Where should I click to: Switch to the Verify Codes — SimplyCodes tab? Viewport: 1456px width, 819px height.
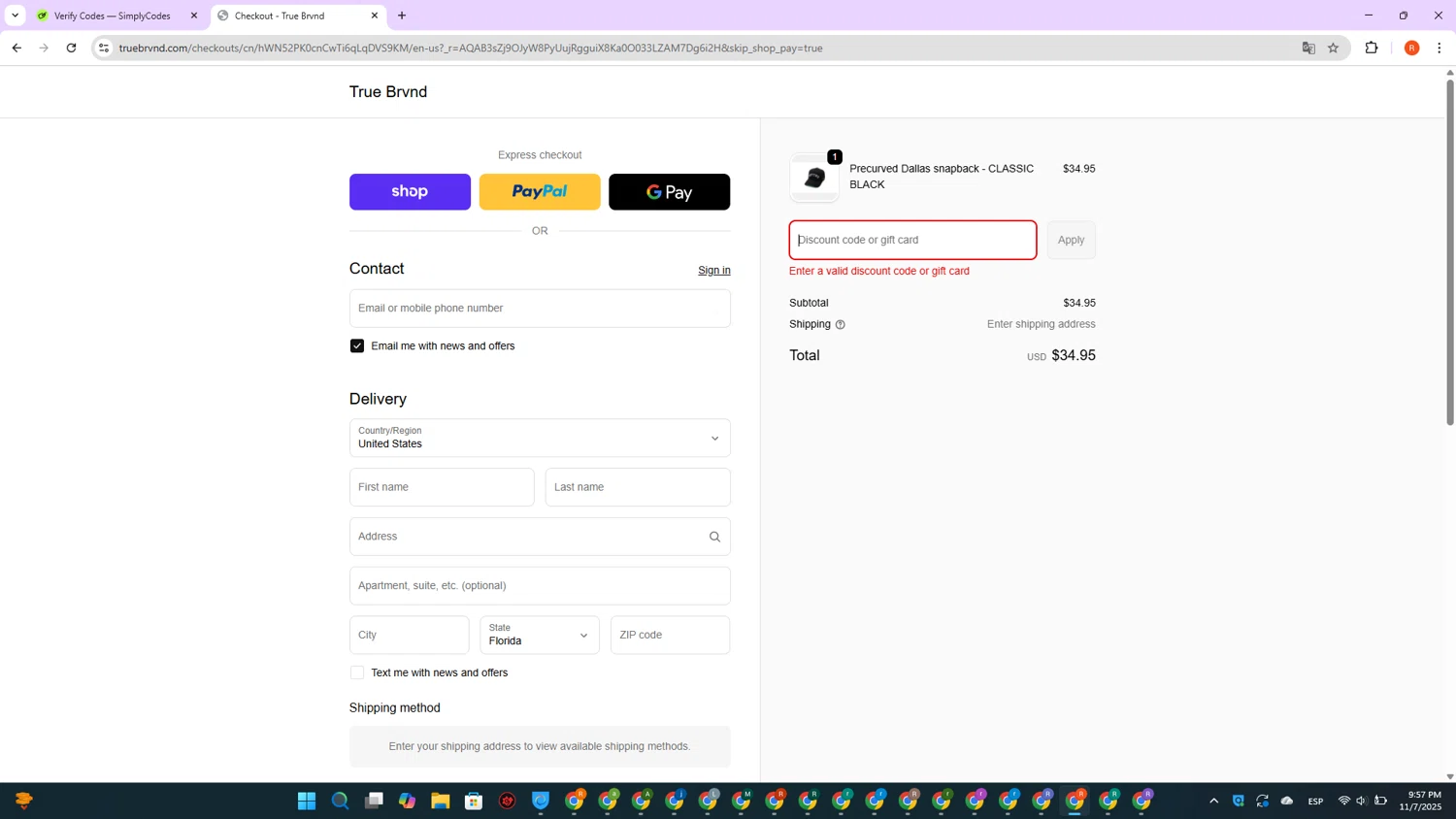click(x=112, y=16)
